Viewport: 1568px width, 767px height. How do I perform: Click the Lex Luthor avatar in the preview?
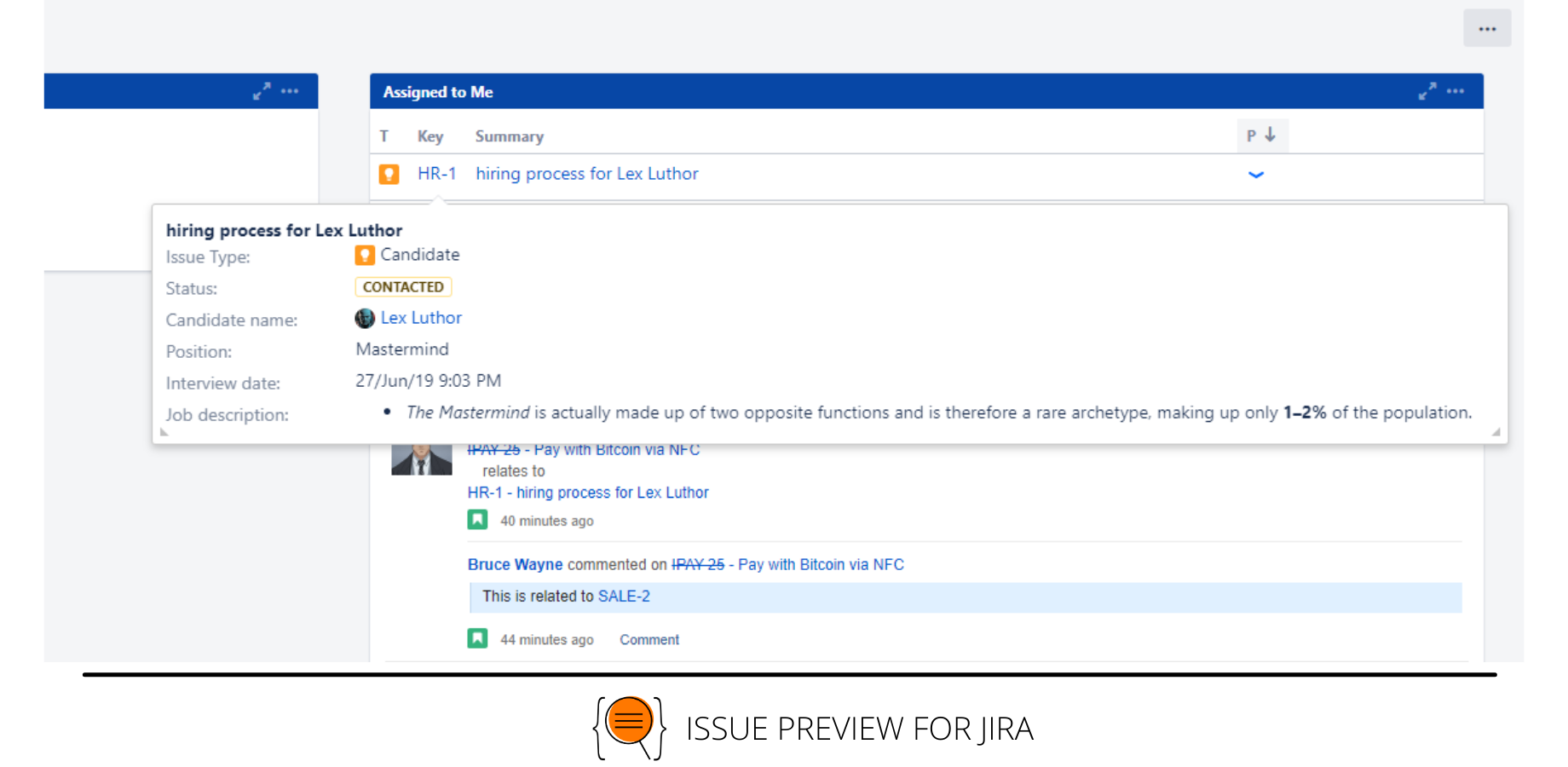tap(365, 319)
